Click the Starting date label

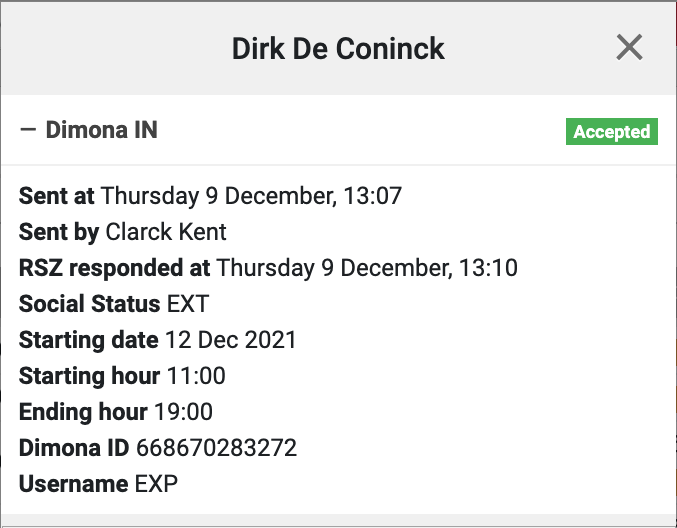88,340
